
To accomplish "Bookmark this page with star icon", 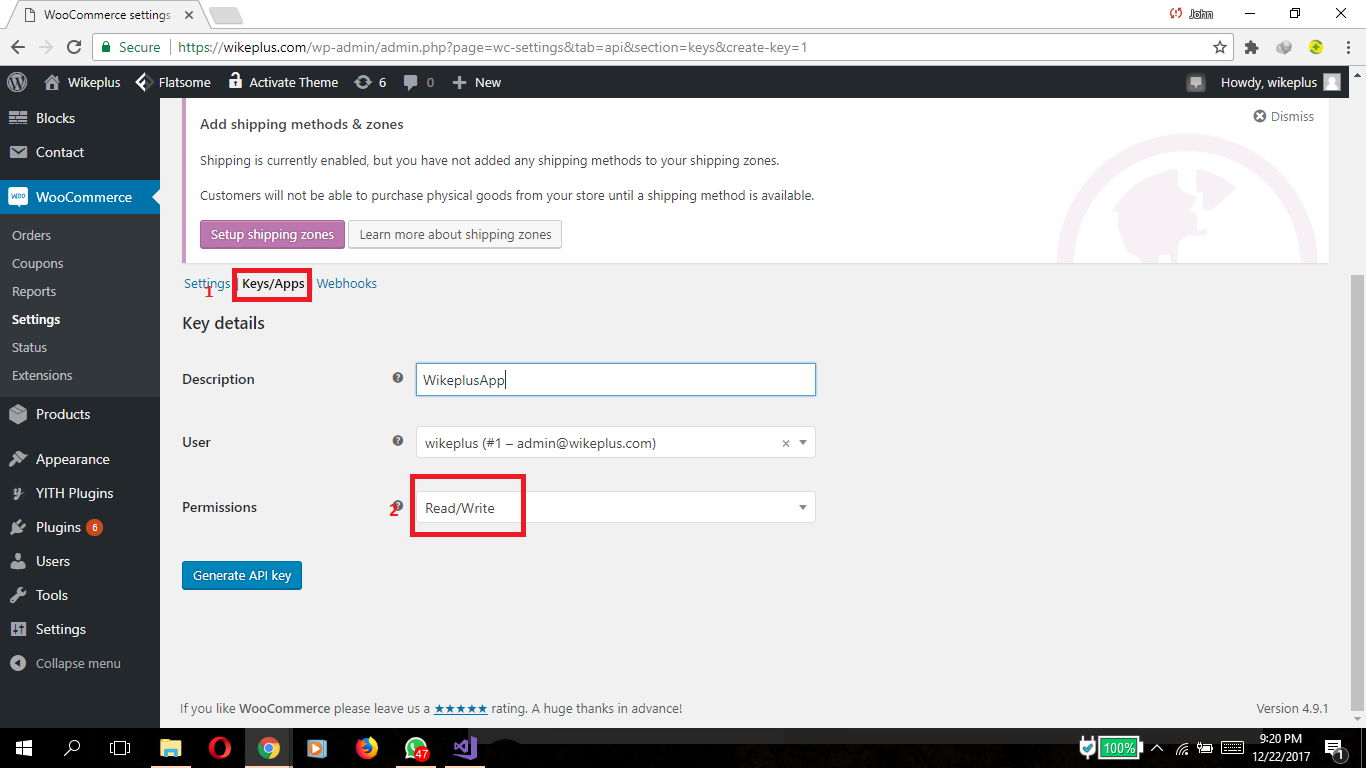I will 1219,47.
